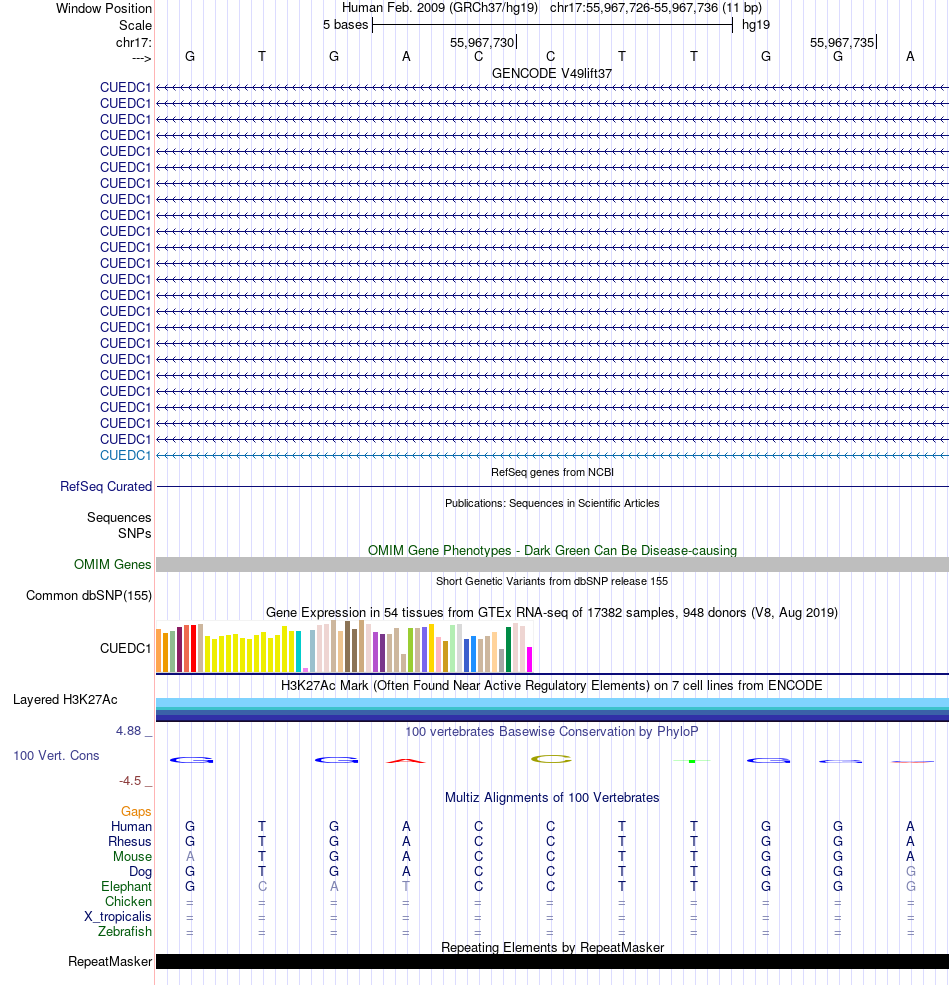Screen dimensions: 950x985
Task: Click the Rhesus alignment row label
Action: point(129,842)
